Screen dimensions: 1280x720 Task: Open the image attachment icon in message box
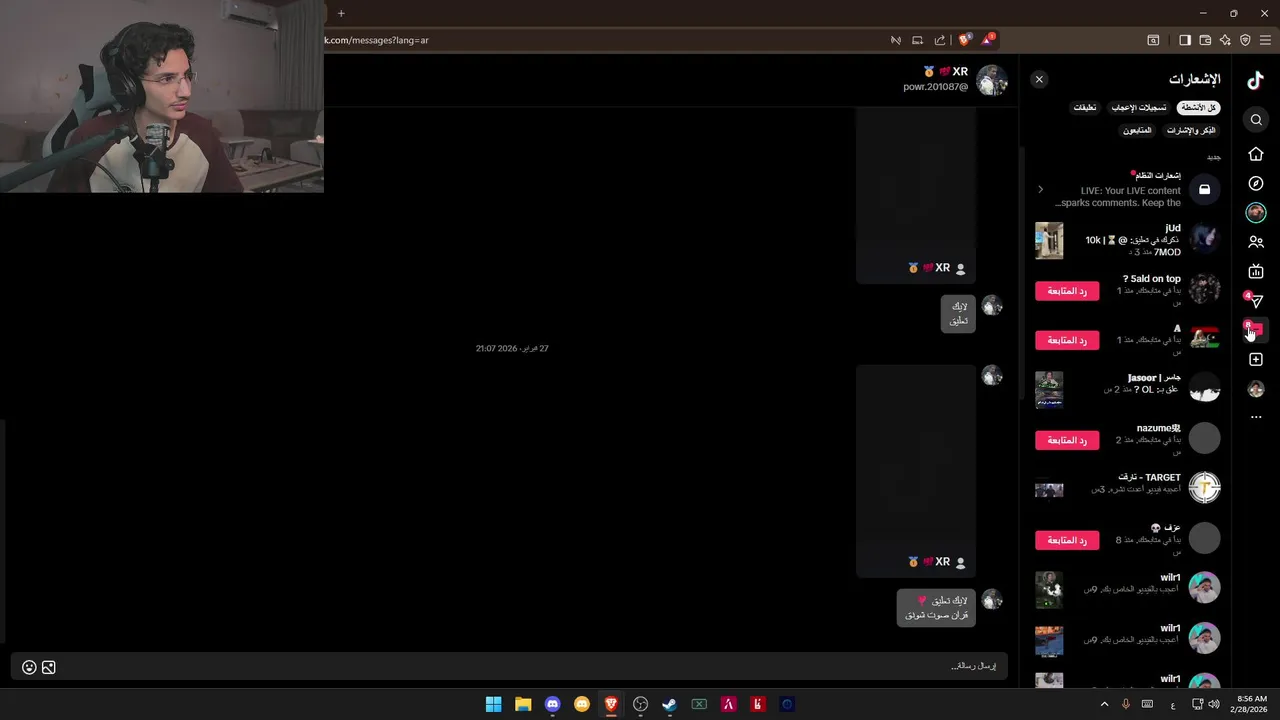[x=48, y=667]
